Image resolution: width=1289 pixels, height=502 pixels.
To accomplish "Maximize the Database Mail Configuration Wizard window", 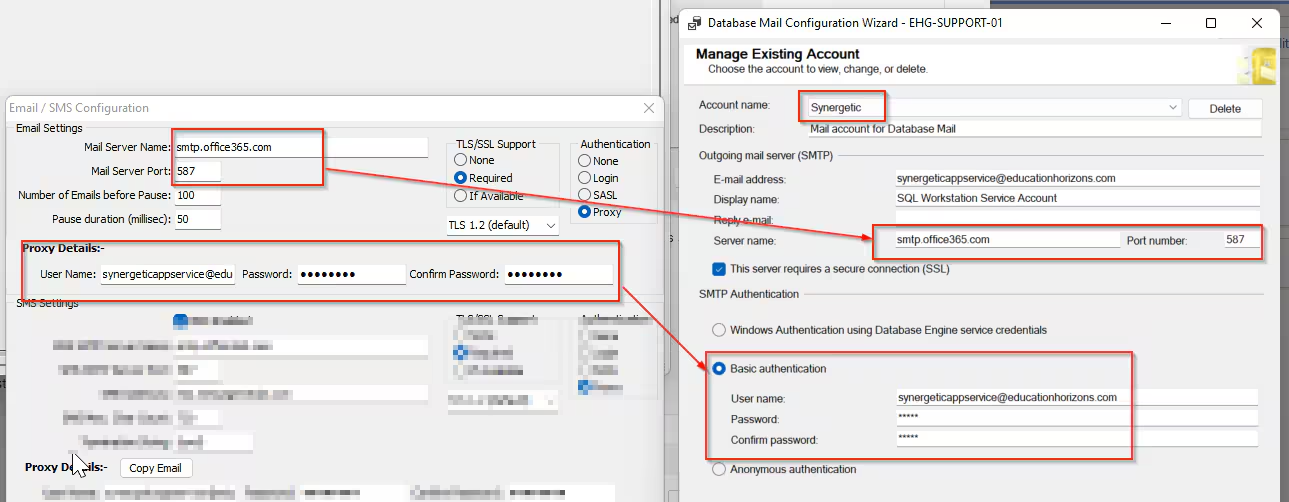I will point(1211,23).
